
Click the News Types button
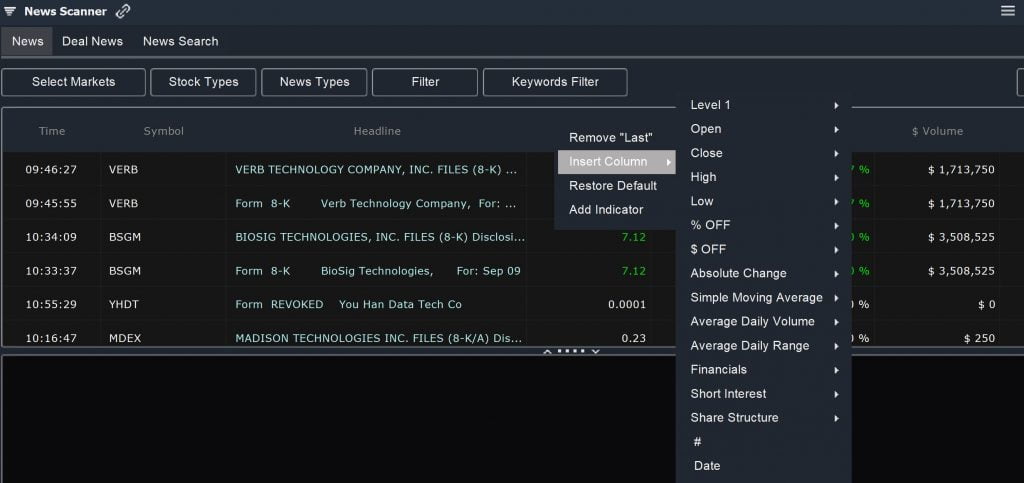point(314,82)
